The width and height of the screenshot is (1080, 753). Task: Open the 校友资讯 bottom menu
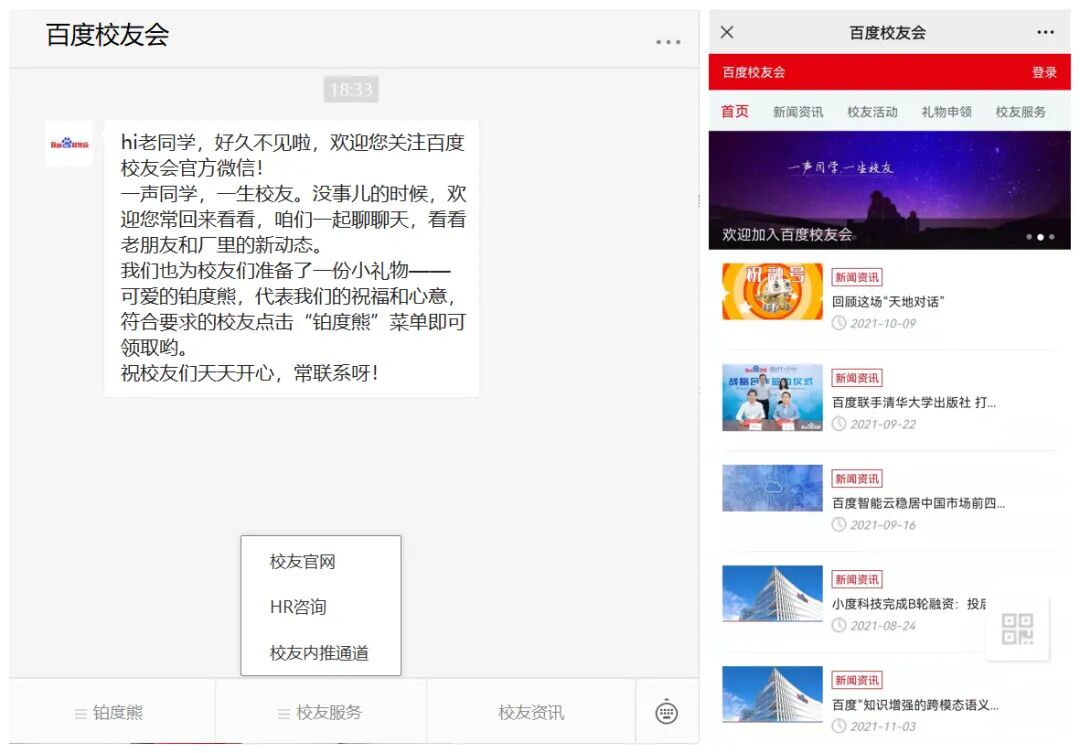pyautogui.click(x=531, y=712)
